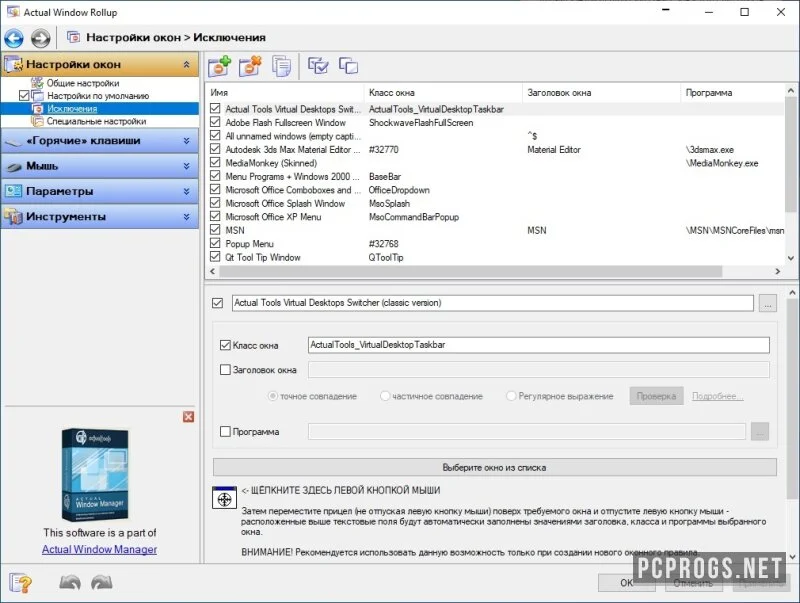Image resolution: width=800 pixels, height=603 pixels.
Task: Open the Actual Window Manager link
Action: click(x=99, y=549)
